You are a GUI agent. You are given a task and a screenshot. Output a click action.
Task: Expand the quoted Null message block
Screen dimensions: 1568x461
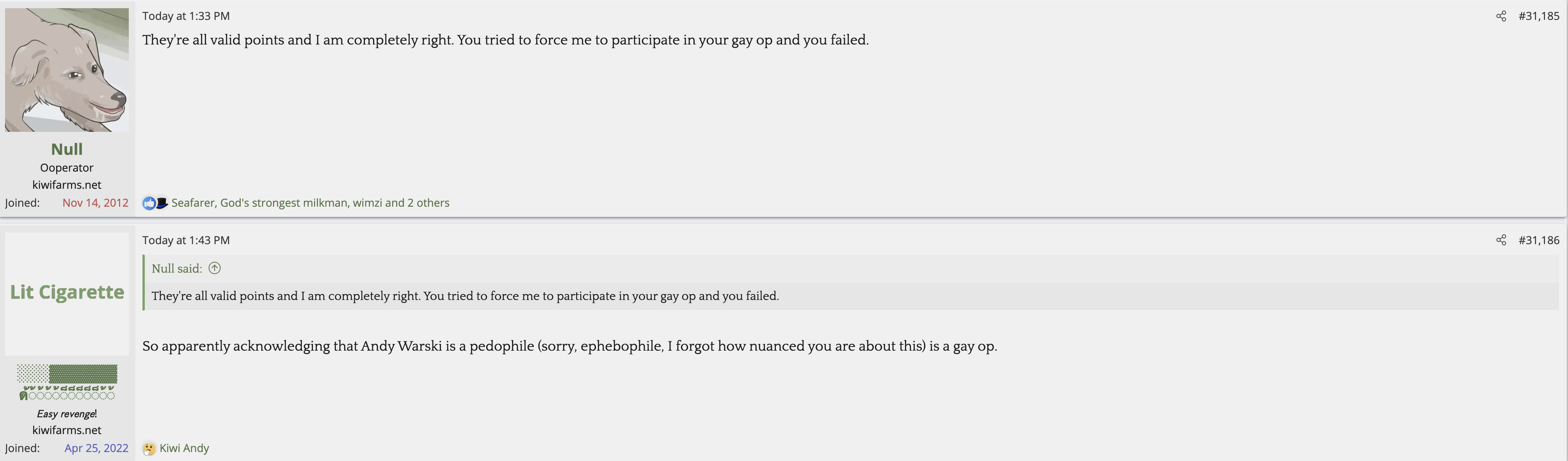[x=465, y=296]
